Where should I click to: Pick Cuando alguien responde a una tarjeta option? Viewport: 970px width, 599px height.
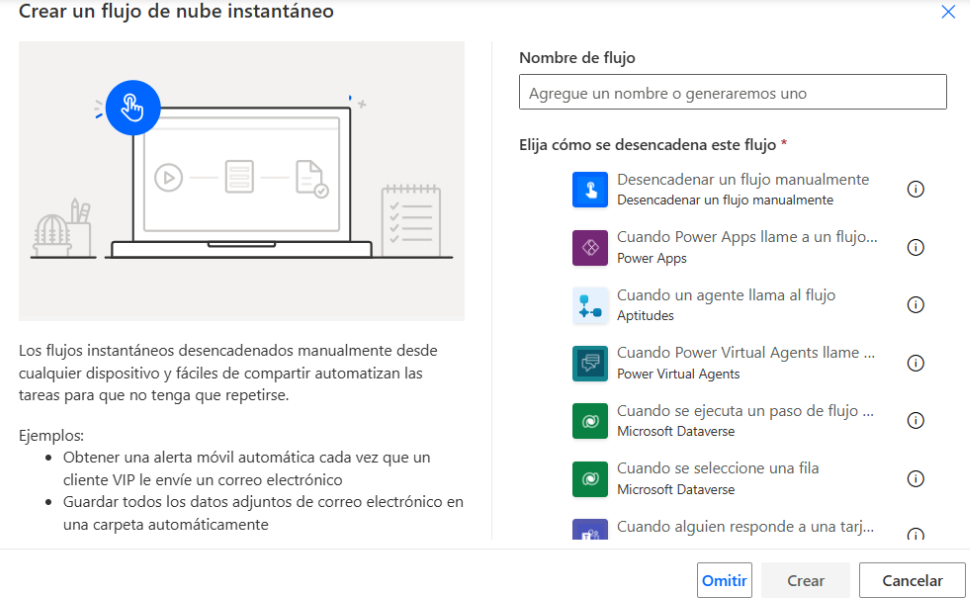coord(745,527)
